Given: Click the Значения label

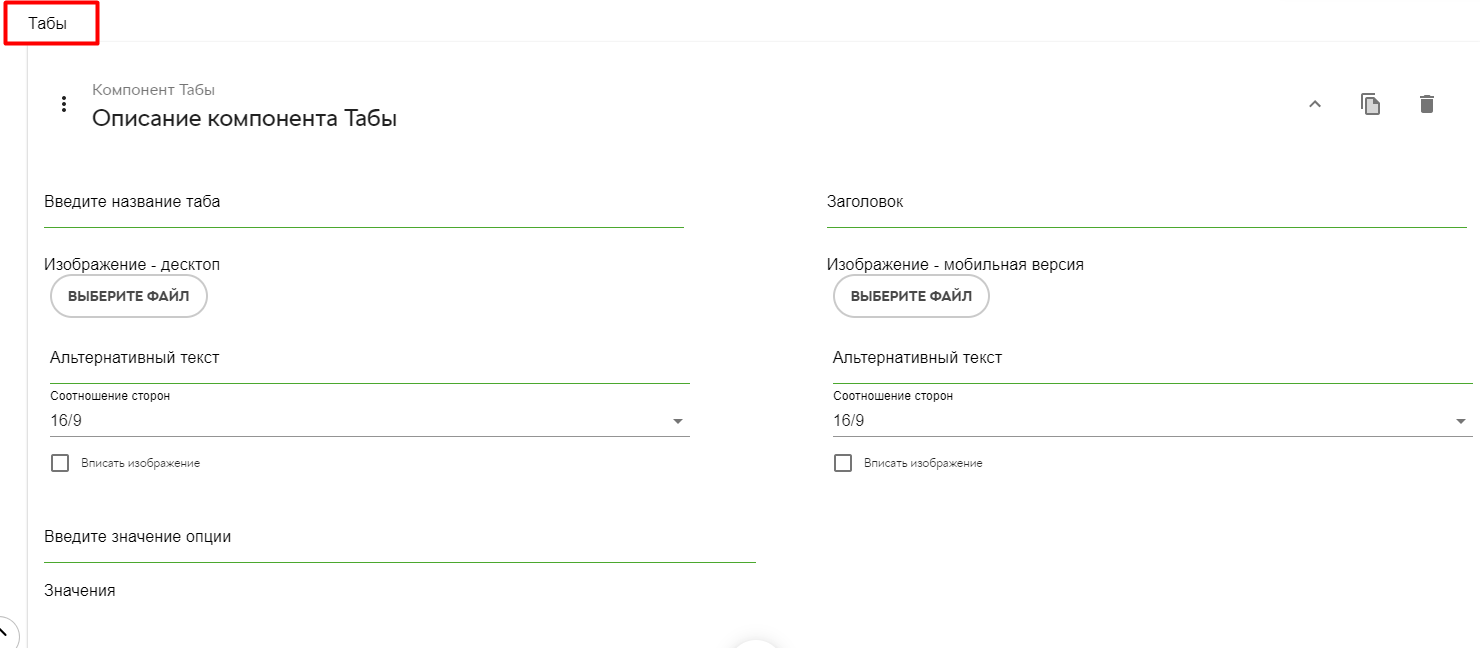Looking at the screenshot, I should (80, 591).
